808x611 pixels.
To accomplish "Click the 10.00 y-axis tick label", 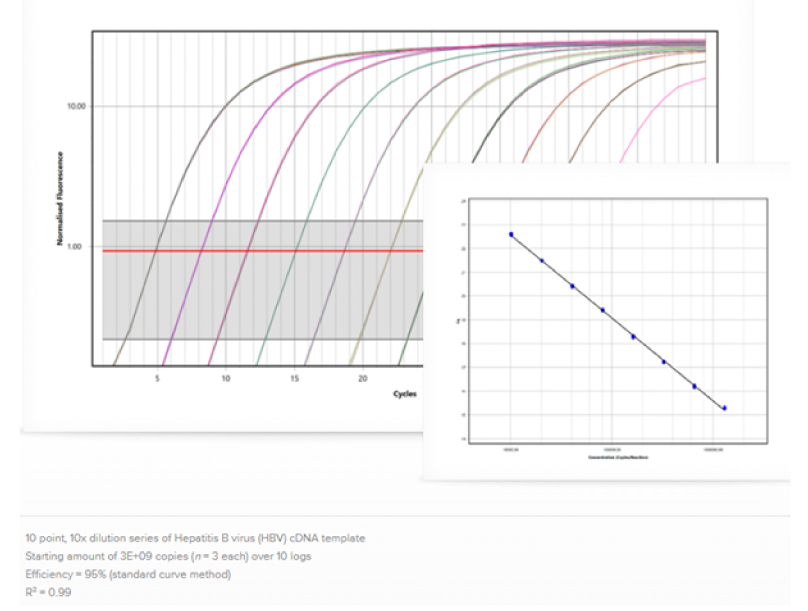I will tap(76, 106).
